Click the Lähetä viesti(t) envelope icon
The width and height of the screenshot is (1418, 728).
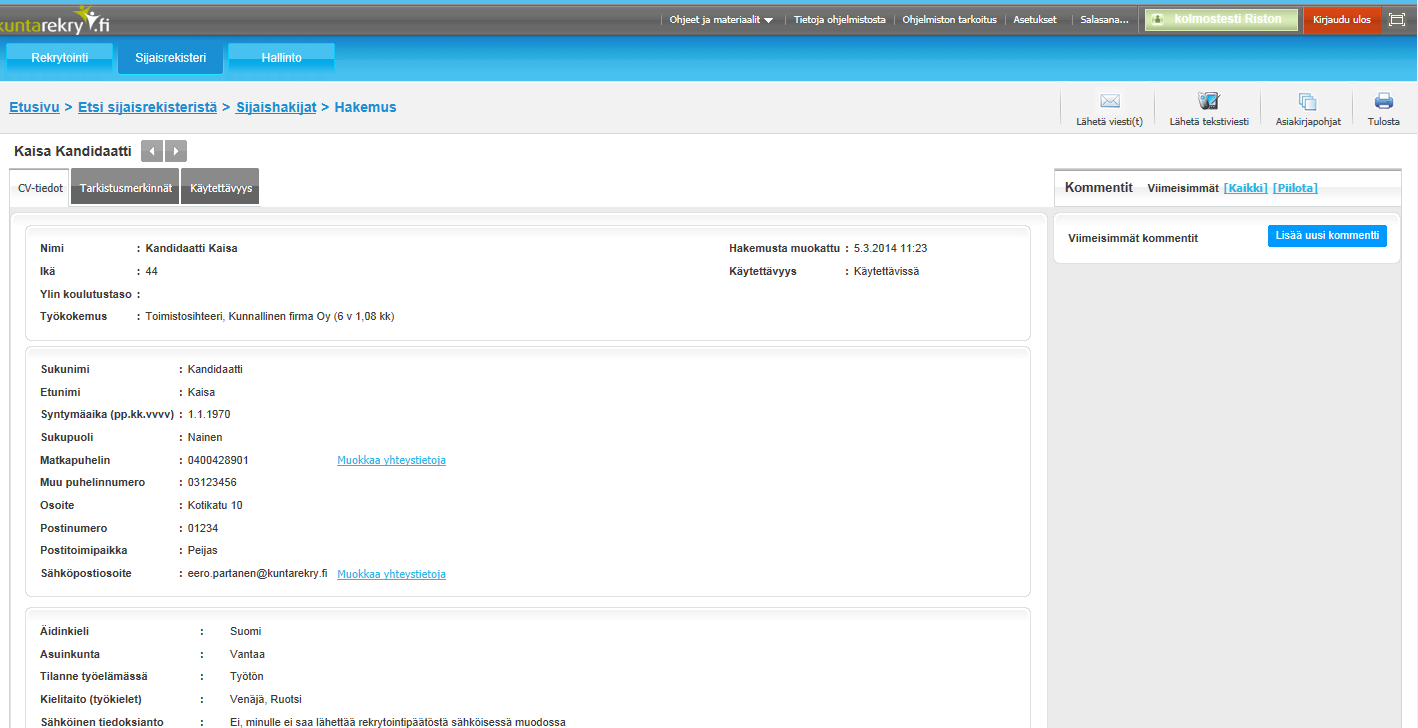click(1109, 101)
